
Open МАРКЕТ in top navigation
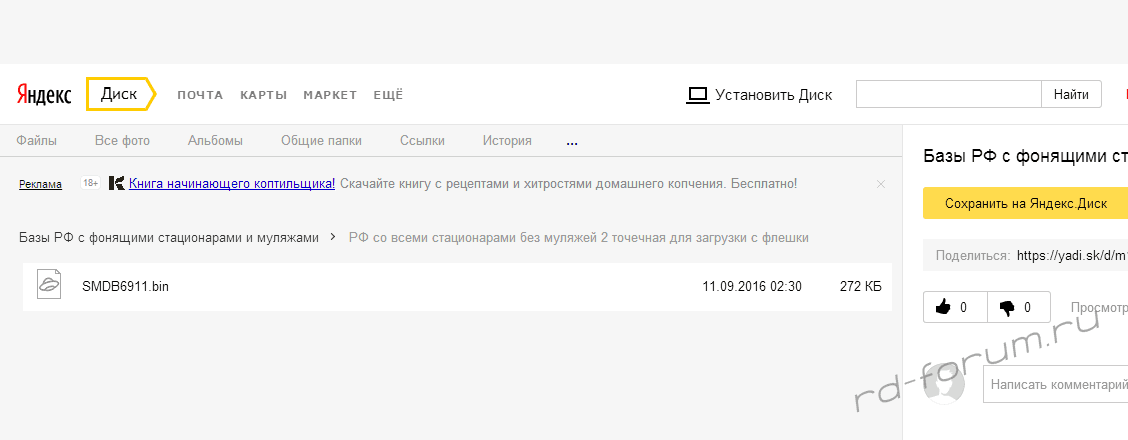coord(330,95)
